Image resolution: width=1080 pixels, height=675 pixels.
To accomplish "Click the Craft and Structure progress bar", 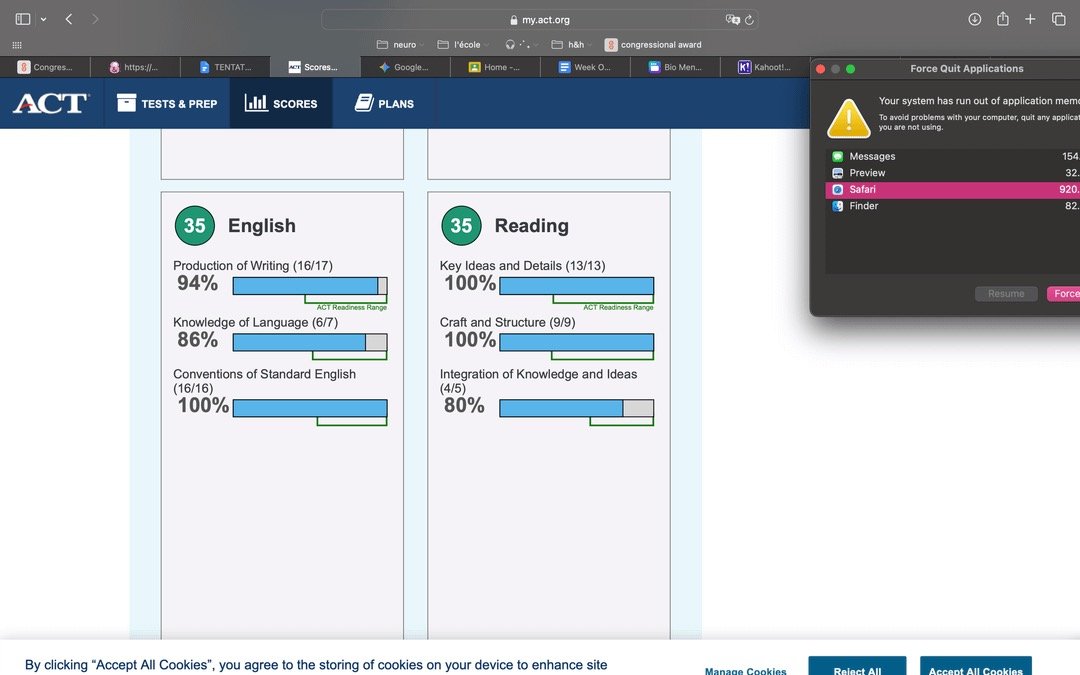I will coord(577,342).
